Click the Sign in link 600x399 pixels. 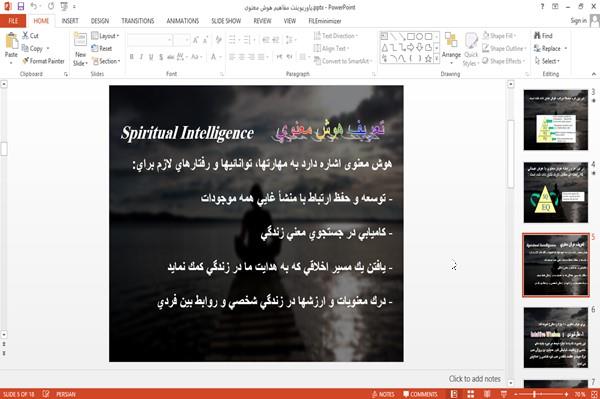click(578, 21)
